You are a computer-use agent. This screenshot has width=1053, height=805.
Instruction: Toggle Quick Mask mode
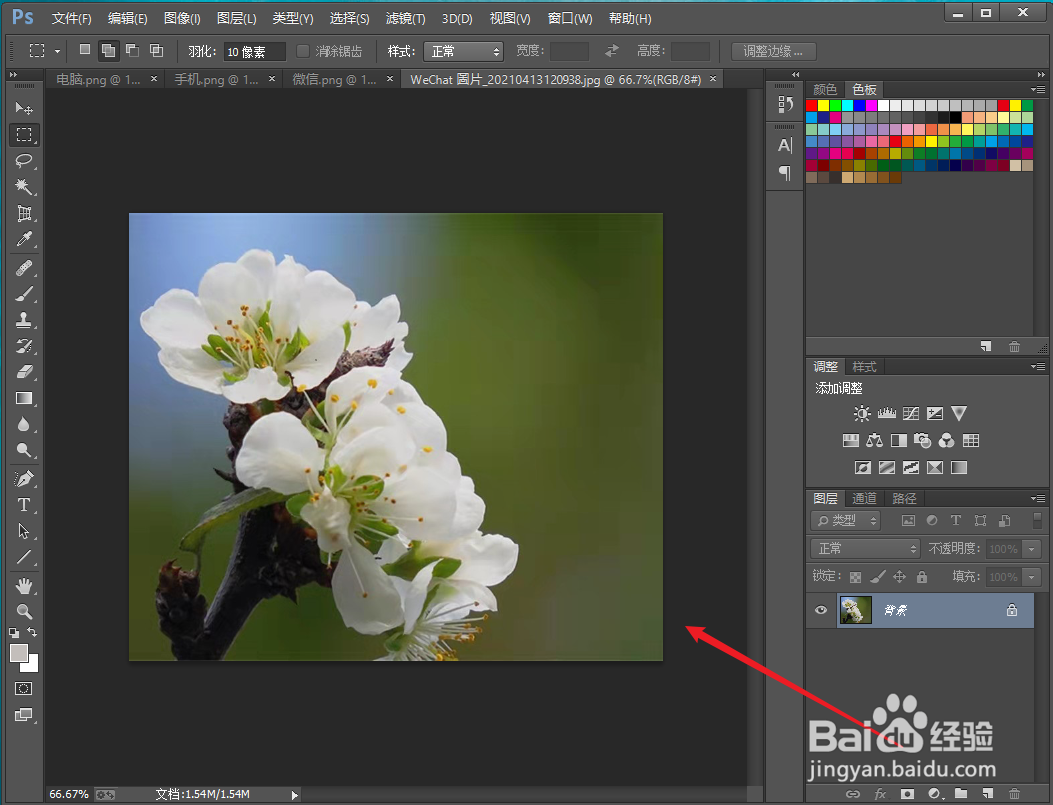coord(24,689)
